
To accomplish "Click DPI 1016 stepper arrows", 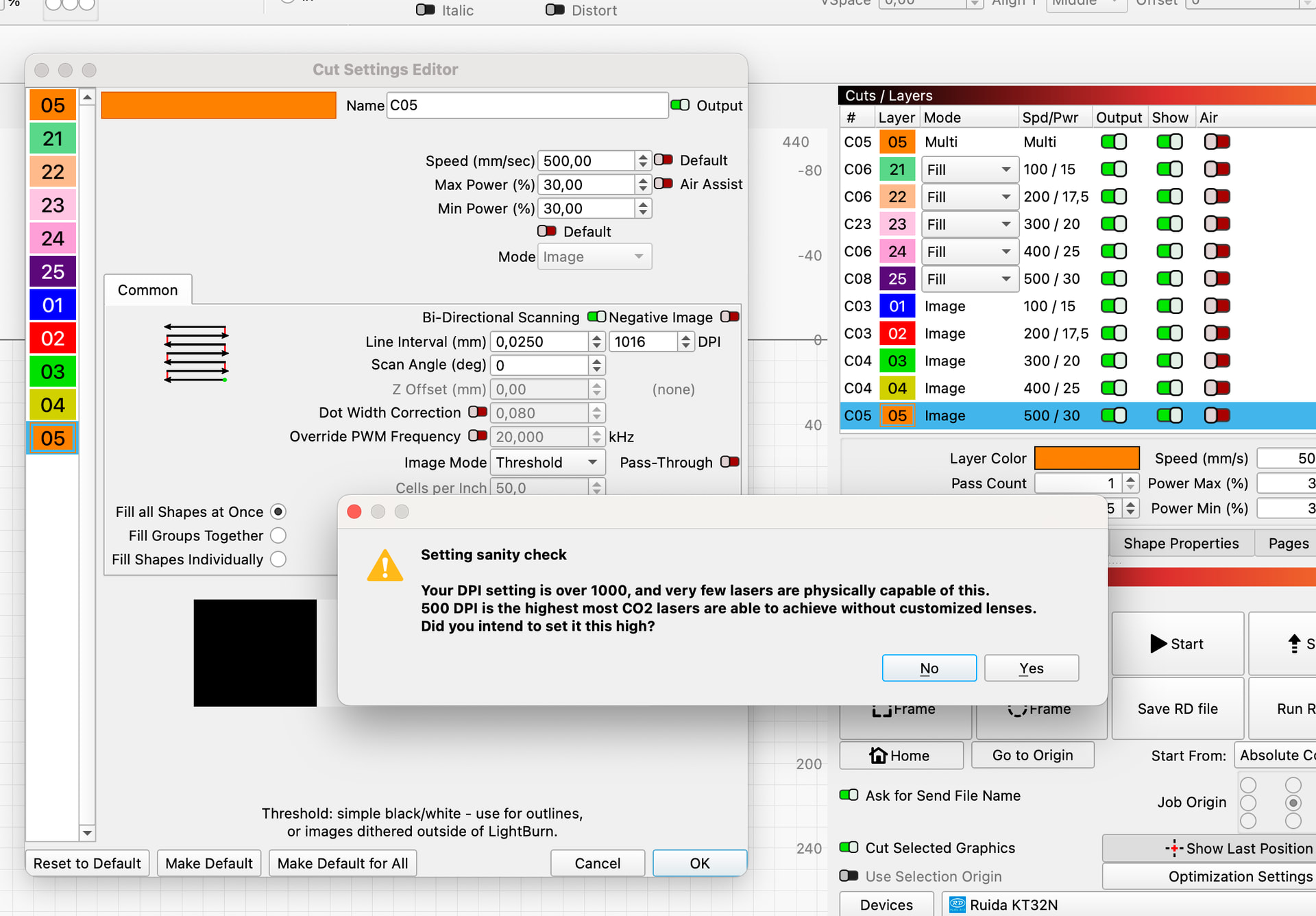I will (686, 341).
